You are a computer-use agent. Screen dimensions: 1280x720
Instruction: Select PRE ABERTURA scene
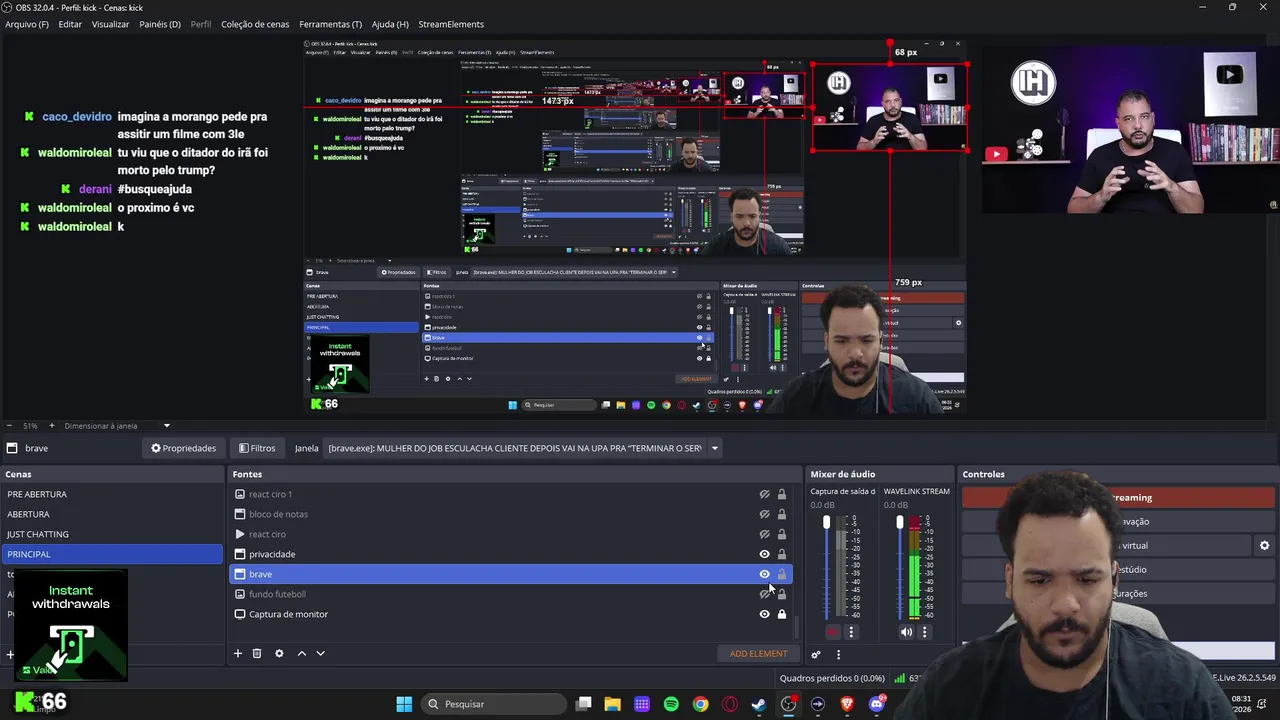click(x=112, y=494)
